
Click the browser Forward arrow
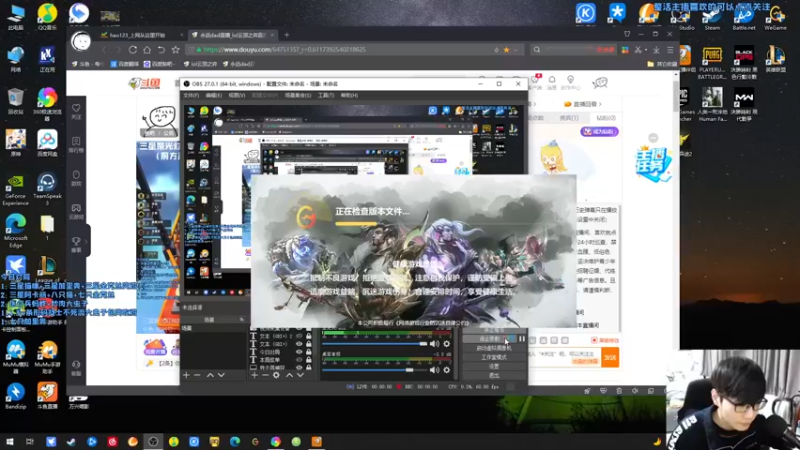point(118,50)
